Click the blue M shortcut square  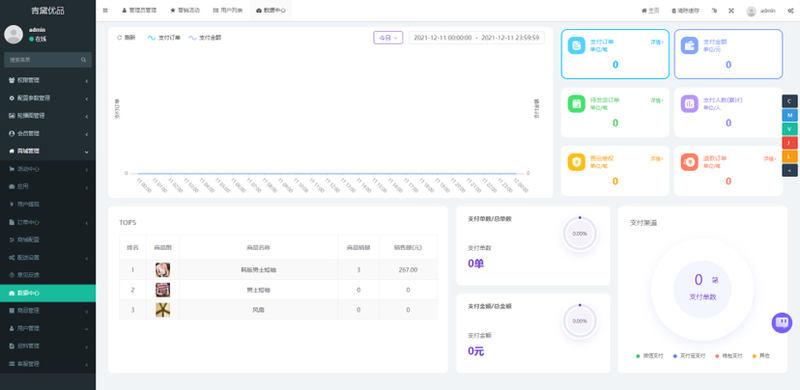pyautogui.click(x=789, y=115)
